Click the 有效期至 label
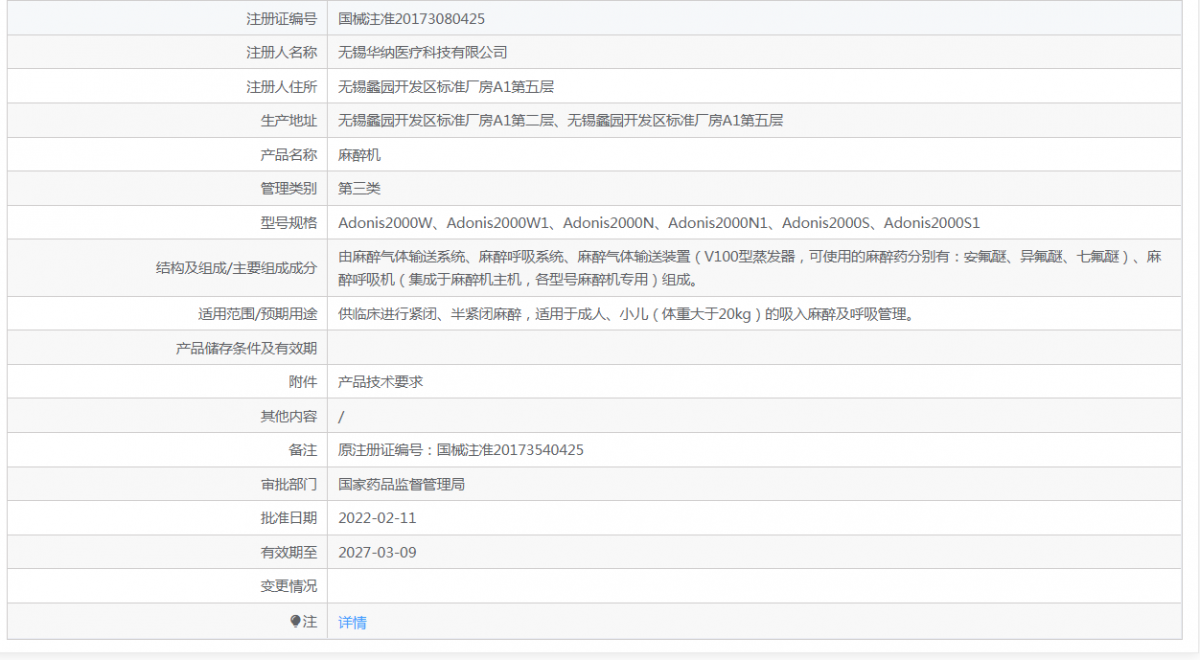Image resolution: width=1200 pixels, height=660 pixels. click(x=289, y=552)
